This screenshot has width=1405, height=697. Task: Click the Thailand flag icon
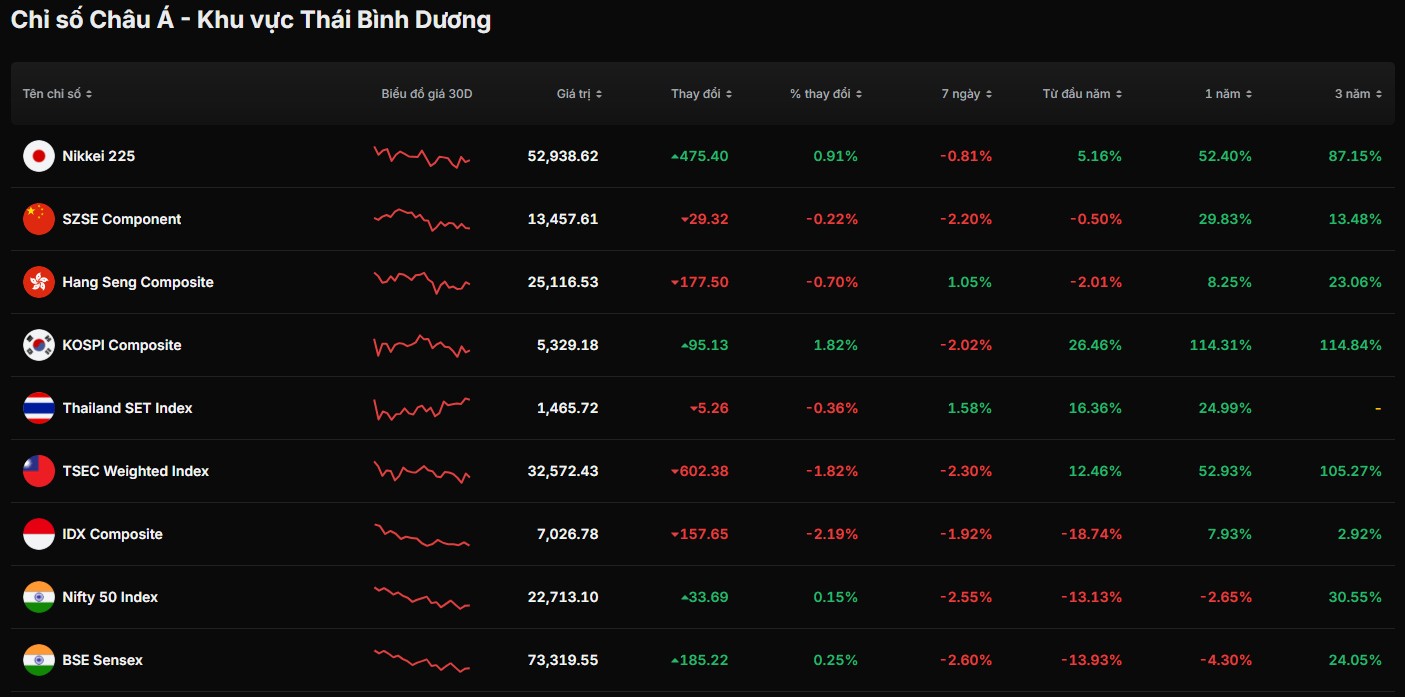(39, 408)
